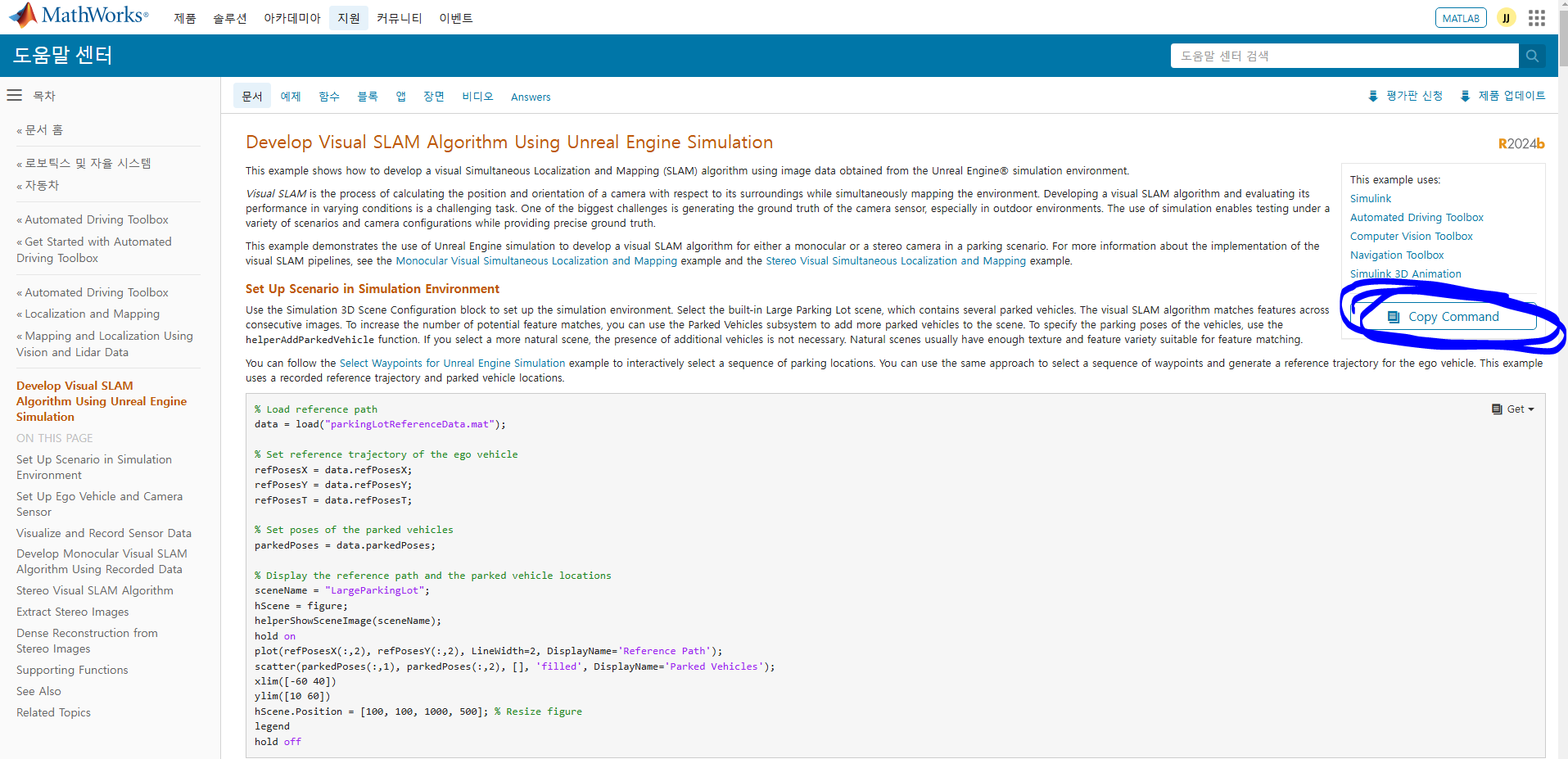This screenshot has width=1568, height=759.
Task: Open 로보틱스 및 자율 시스템 sidebar link
Action: pos(88,164)
